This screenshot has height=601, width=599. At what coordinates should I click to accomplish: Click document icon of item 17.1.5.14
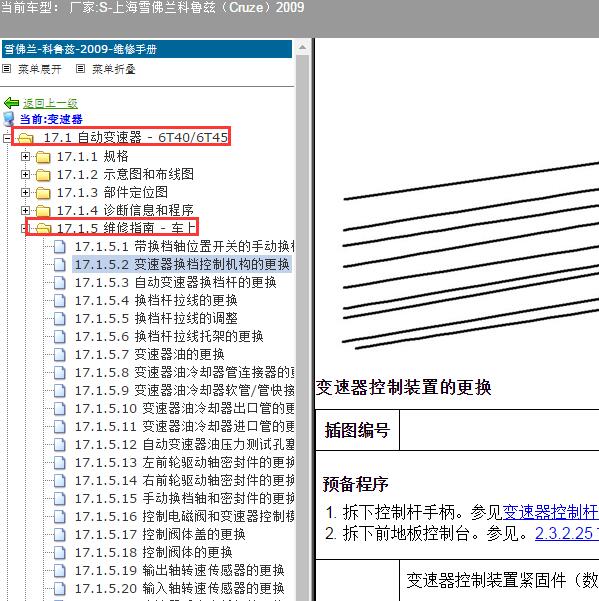[59, 481]
